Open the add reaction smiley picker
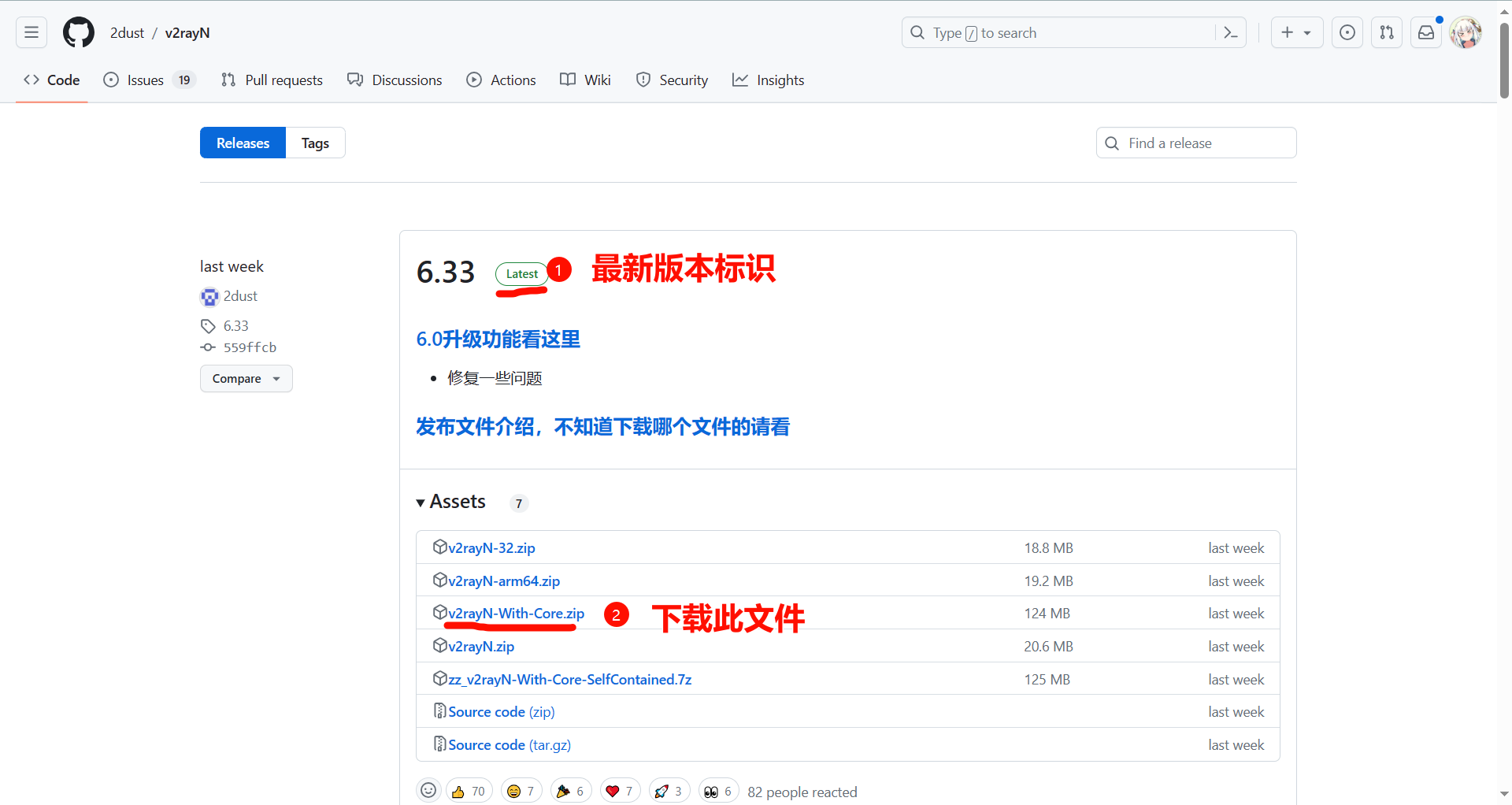This screenshot has height=805, width=1512. click(428, 790)
